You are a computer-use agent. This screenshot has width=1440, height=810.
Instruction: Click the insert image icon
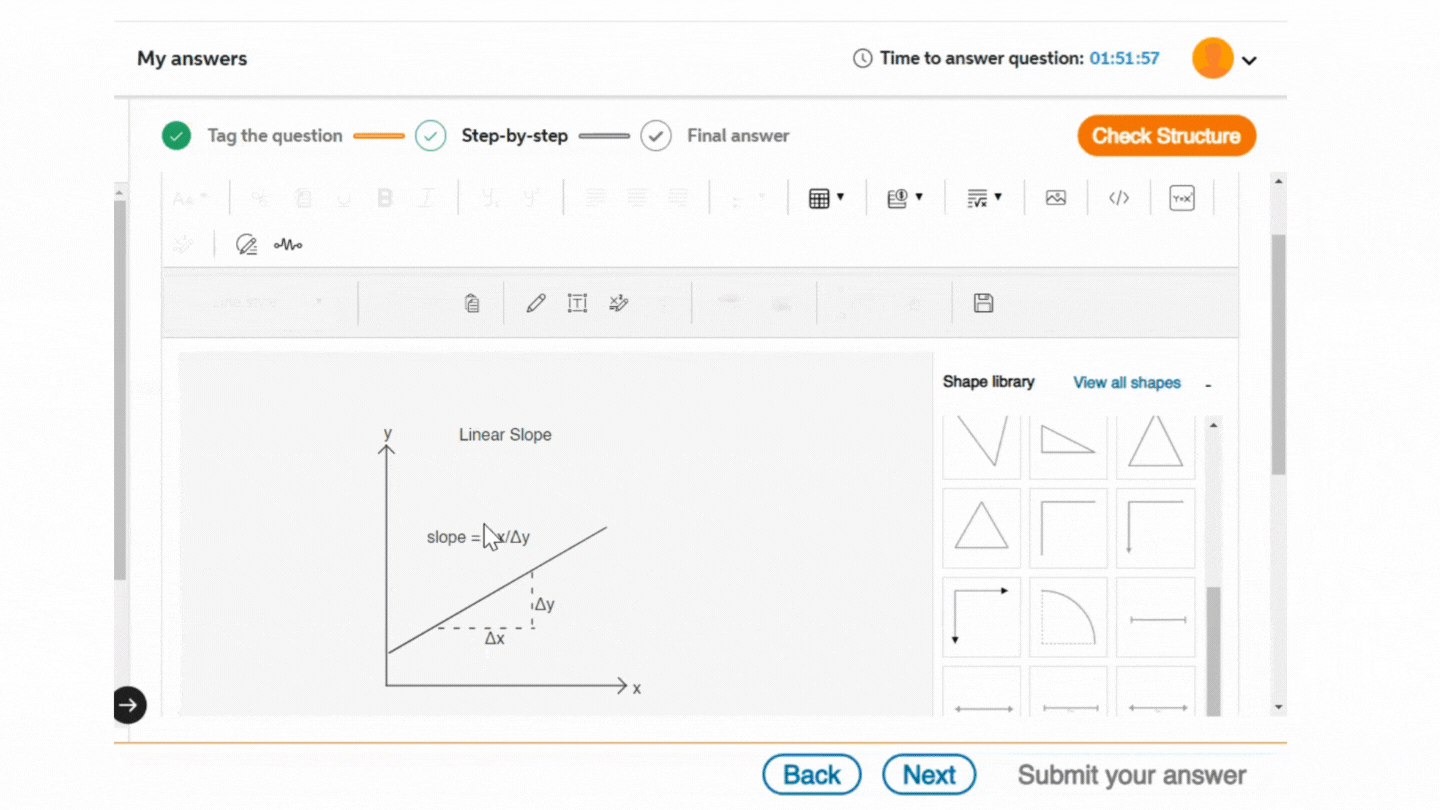(1056, 198)
